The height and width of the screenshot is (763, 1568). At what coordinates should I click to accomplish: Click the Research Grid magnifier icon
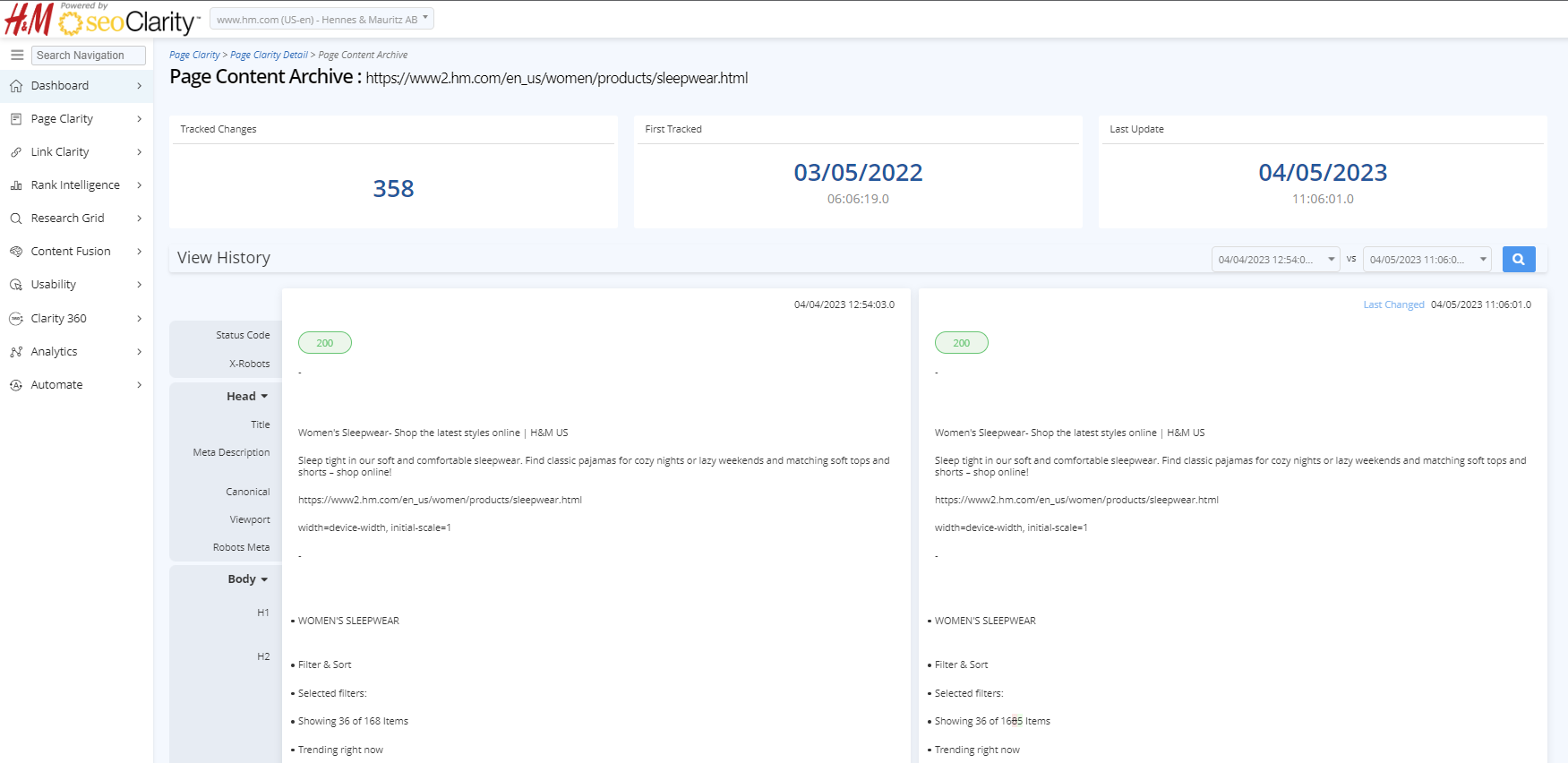(16, 219)
